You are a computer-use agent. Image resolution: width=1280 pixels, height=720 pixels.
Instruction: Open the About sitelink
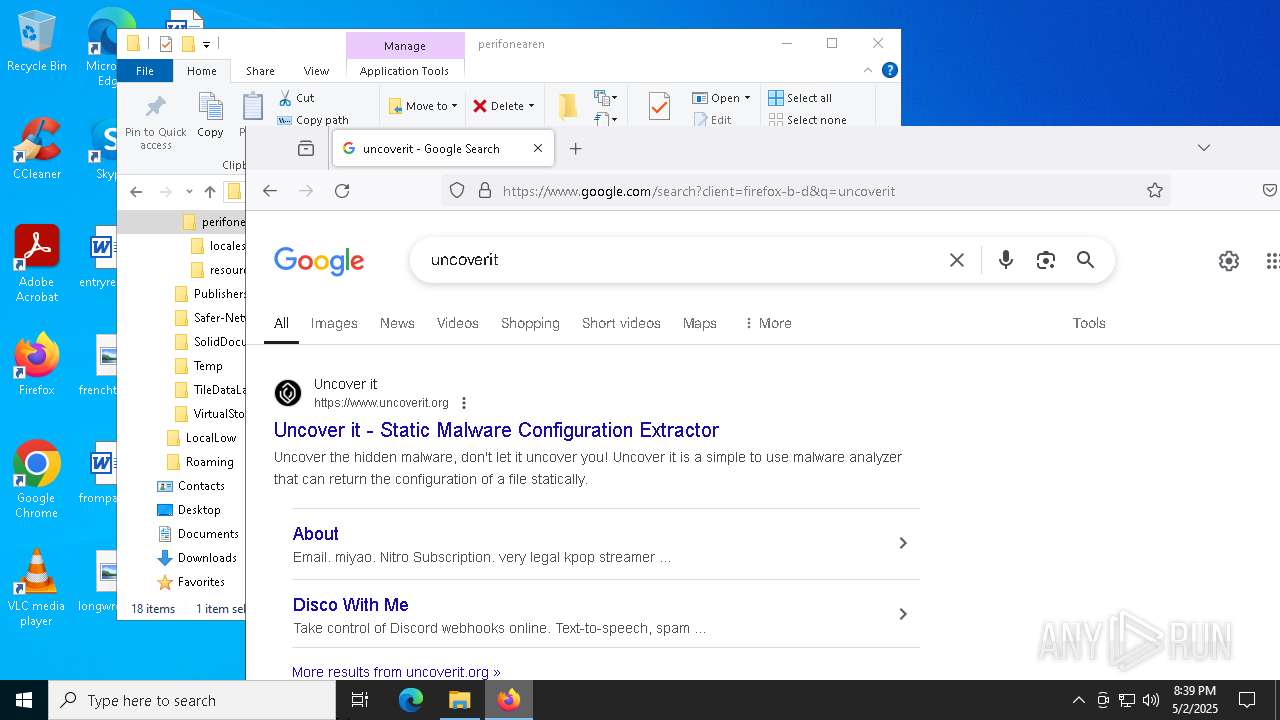tap(316, 534)
